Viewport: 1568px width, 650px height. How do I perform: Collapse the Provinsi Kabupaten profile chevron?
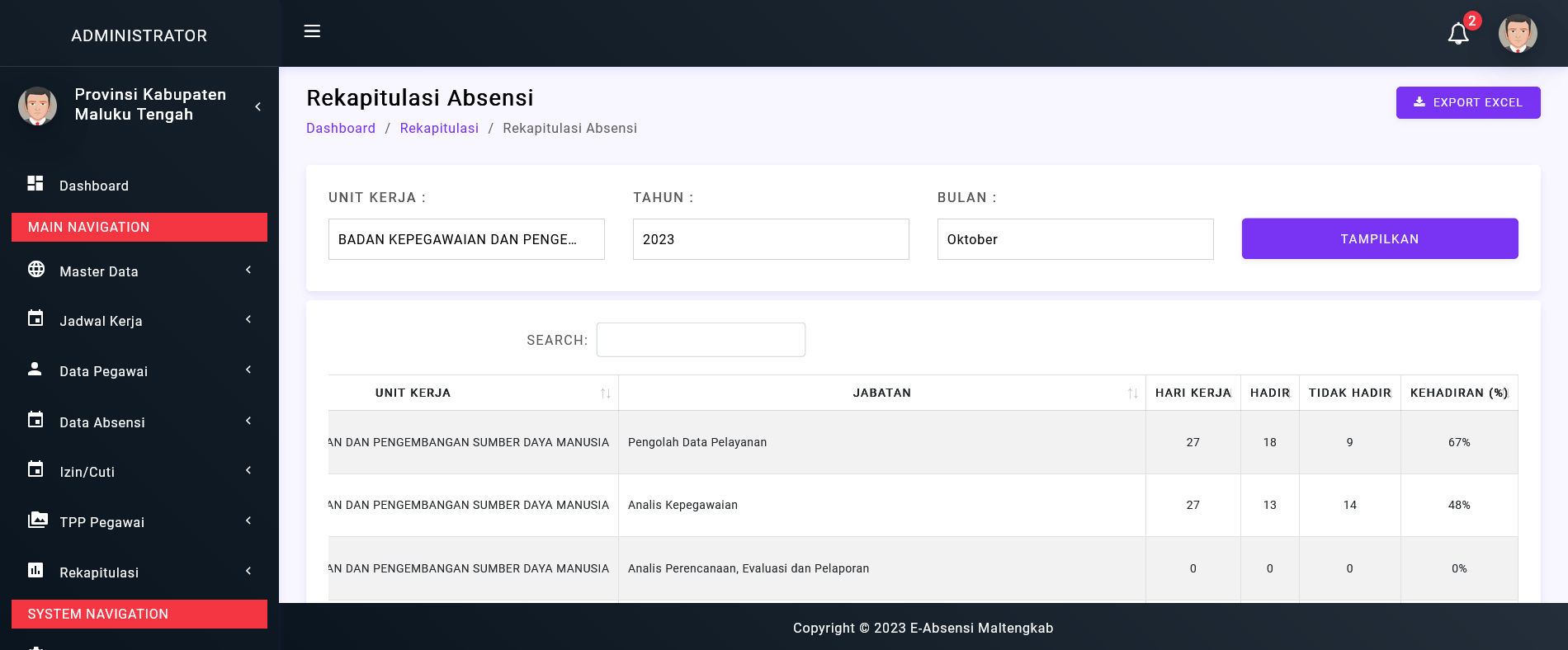point(258,106)
